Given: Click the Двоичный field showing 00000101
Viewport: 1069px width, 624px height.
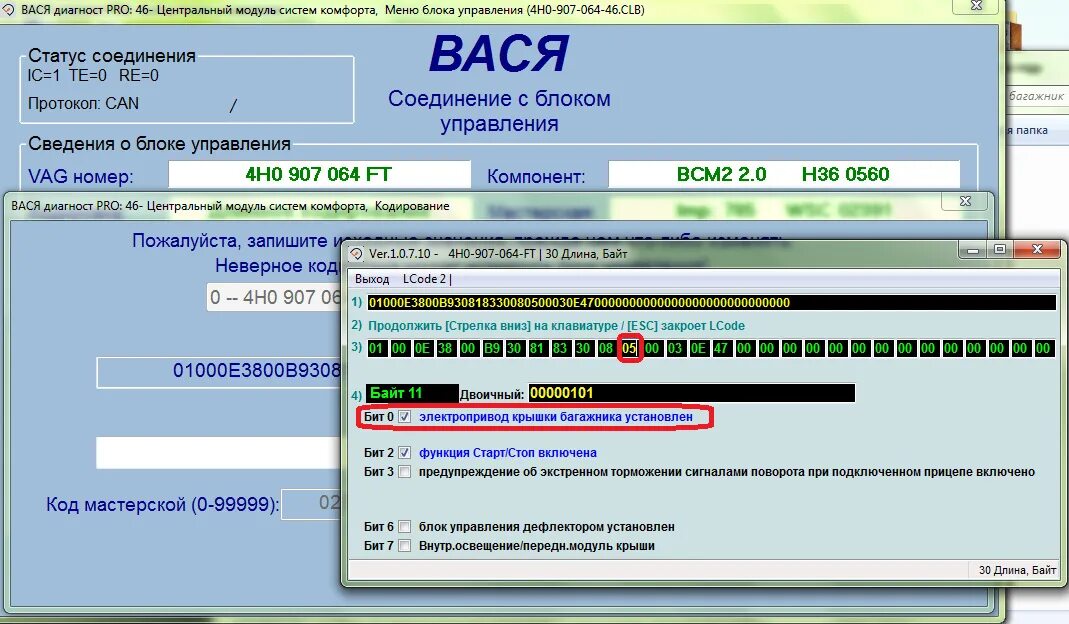Looking at the screenshot, I should tap(691, 393).
